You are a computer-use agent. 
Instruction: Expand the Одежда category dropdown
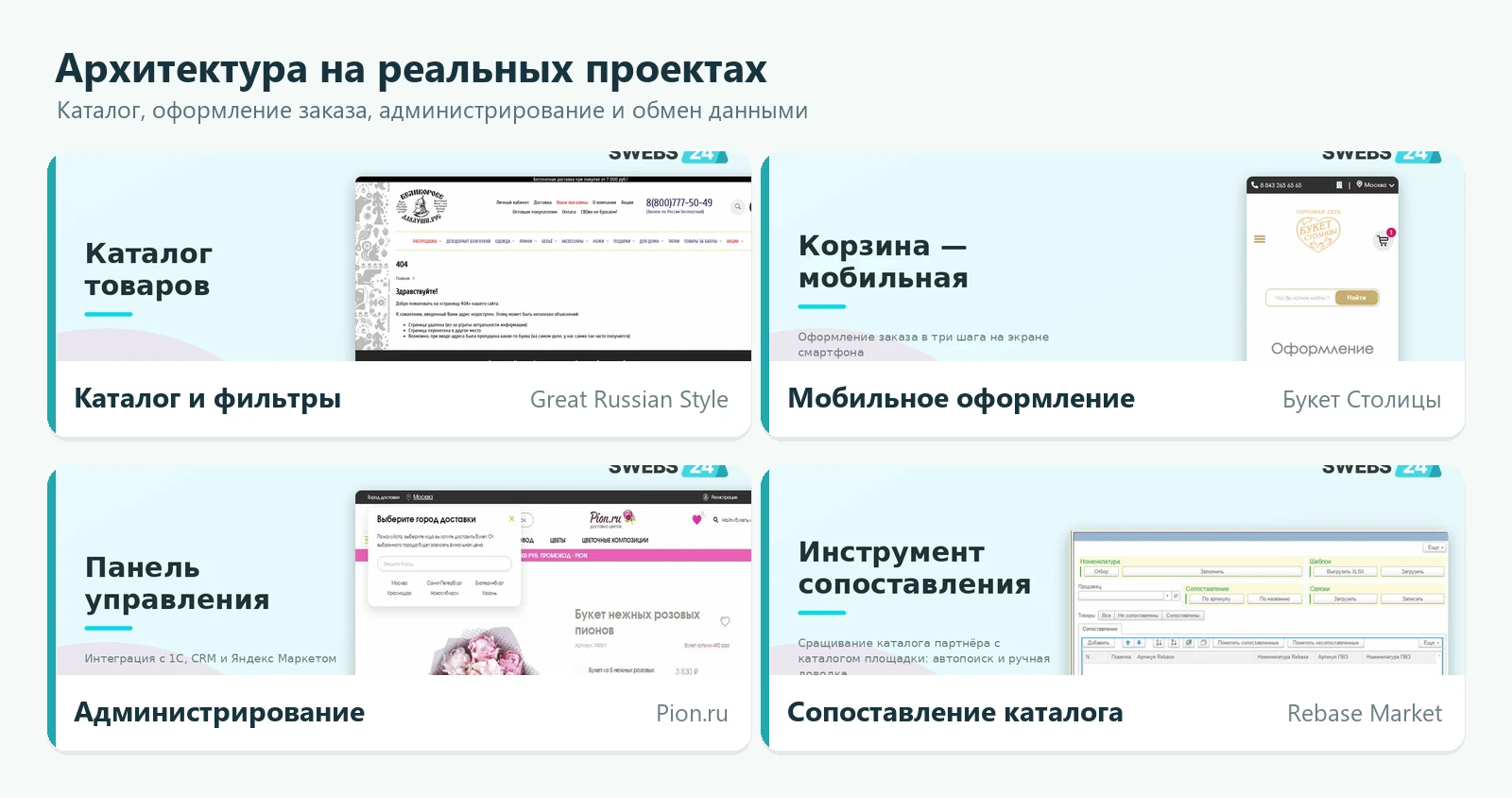click(x=513, y=241)
